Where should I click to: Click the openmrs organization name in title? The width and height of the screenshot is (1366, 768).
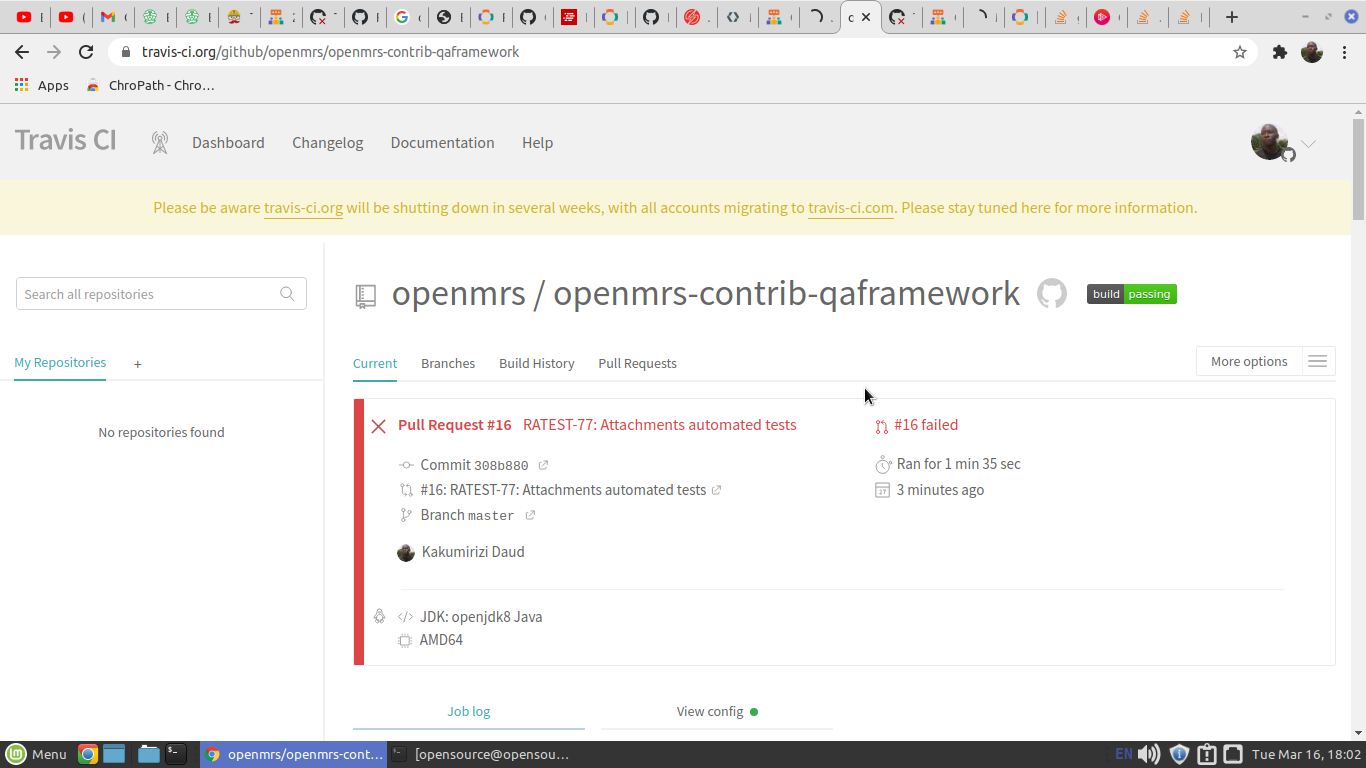tap(459, 294)
